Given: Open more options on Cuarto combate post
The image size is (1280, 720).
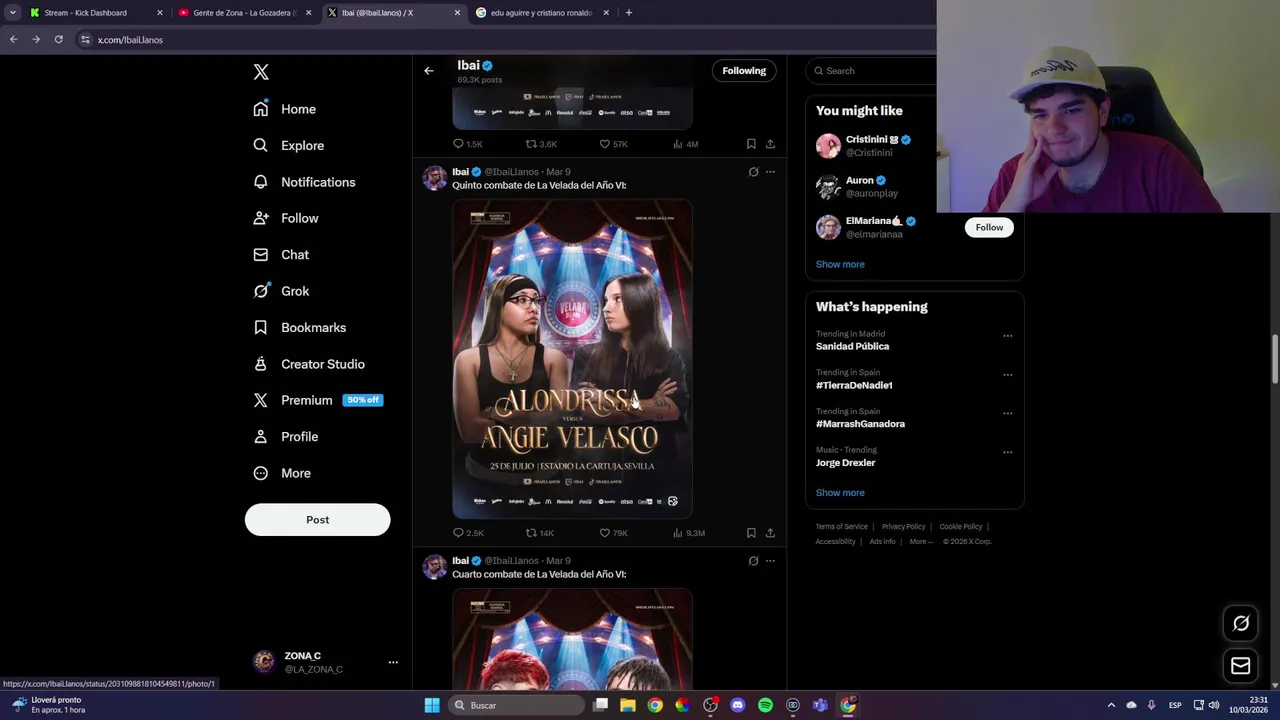Looking at the screenshot, I should pos(770,561).
